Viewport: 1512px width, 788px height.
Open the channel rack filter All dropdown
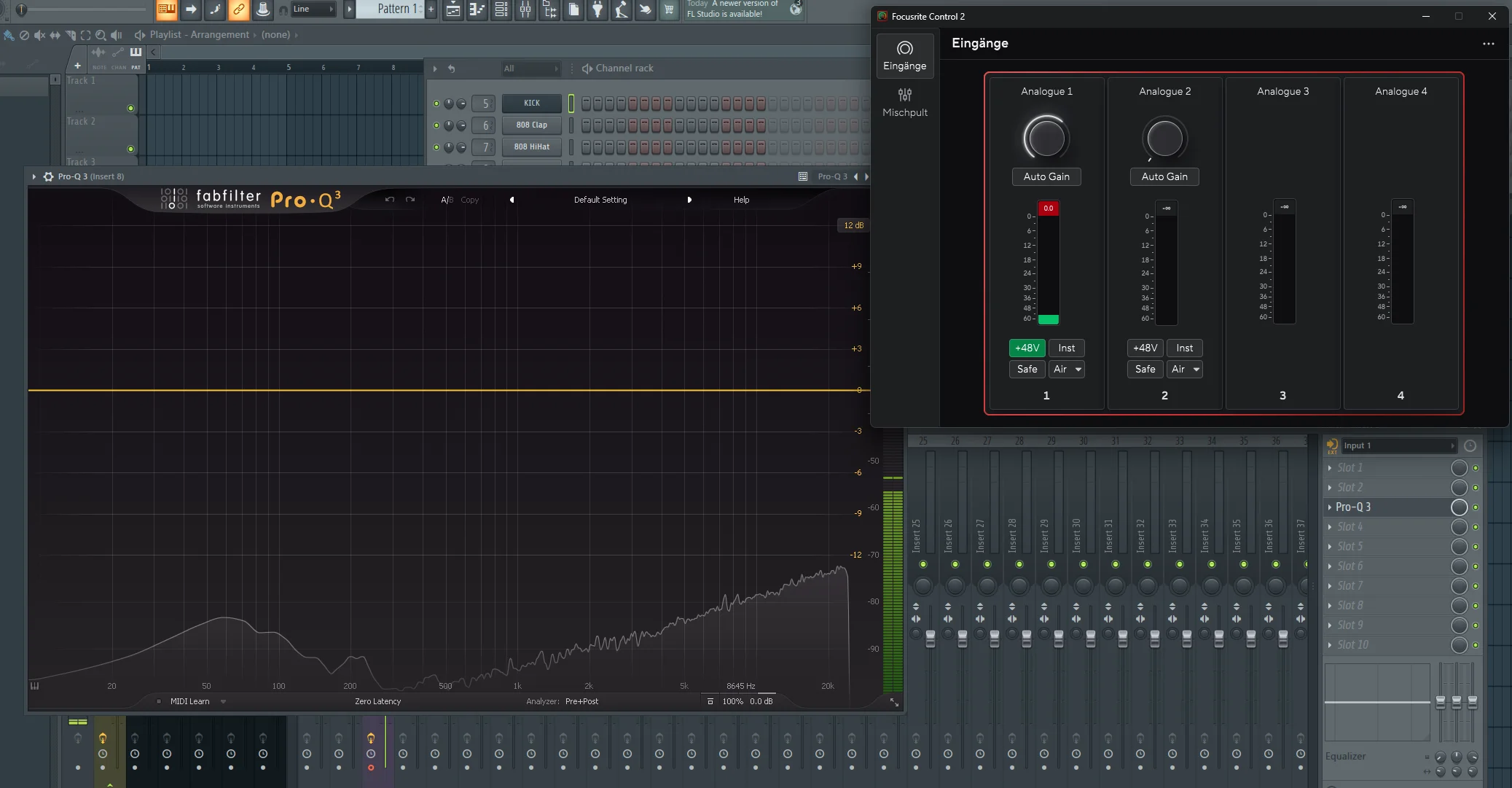(530, 69)
